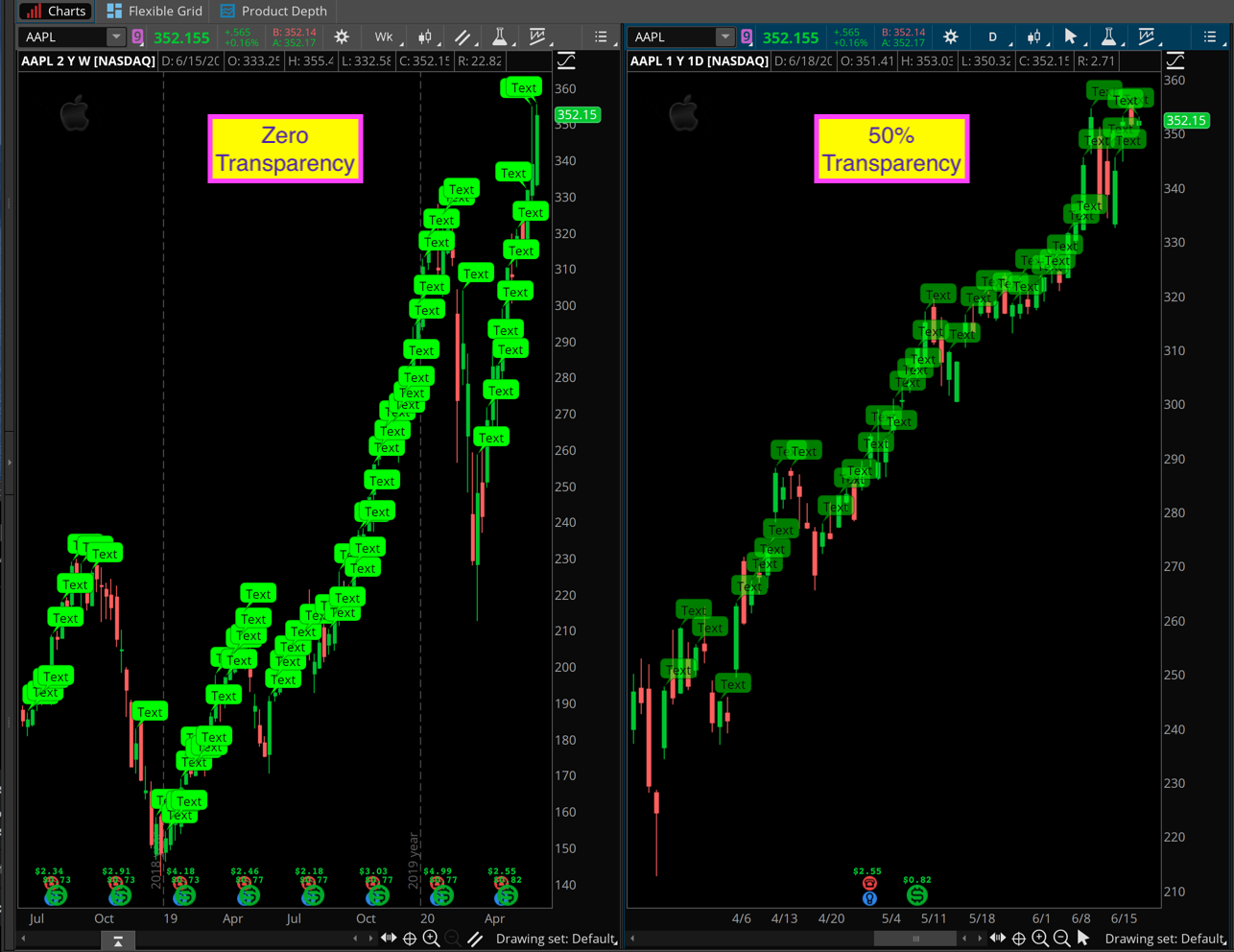Open the patterns icon in left chart

point(537,37)
